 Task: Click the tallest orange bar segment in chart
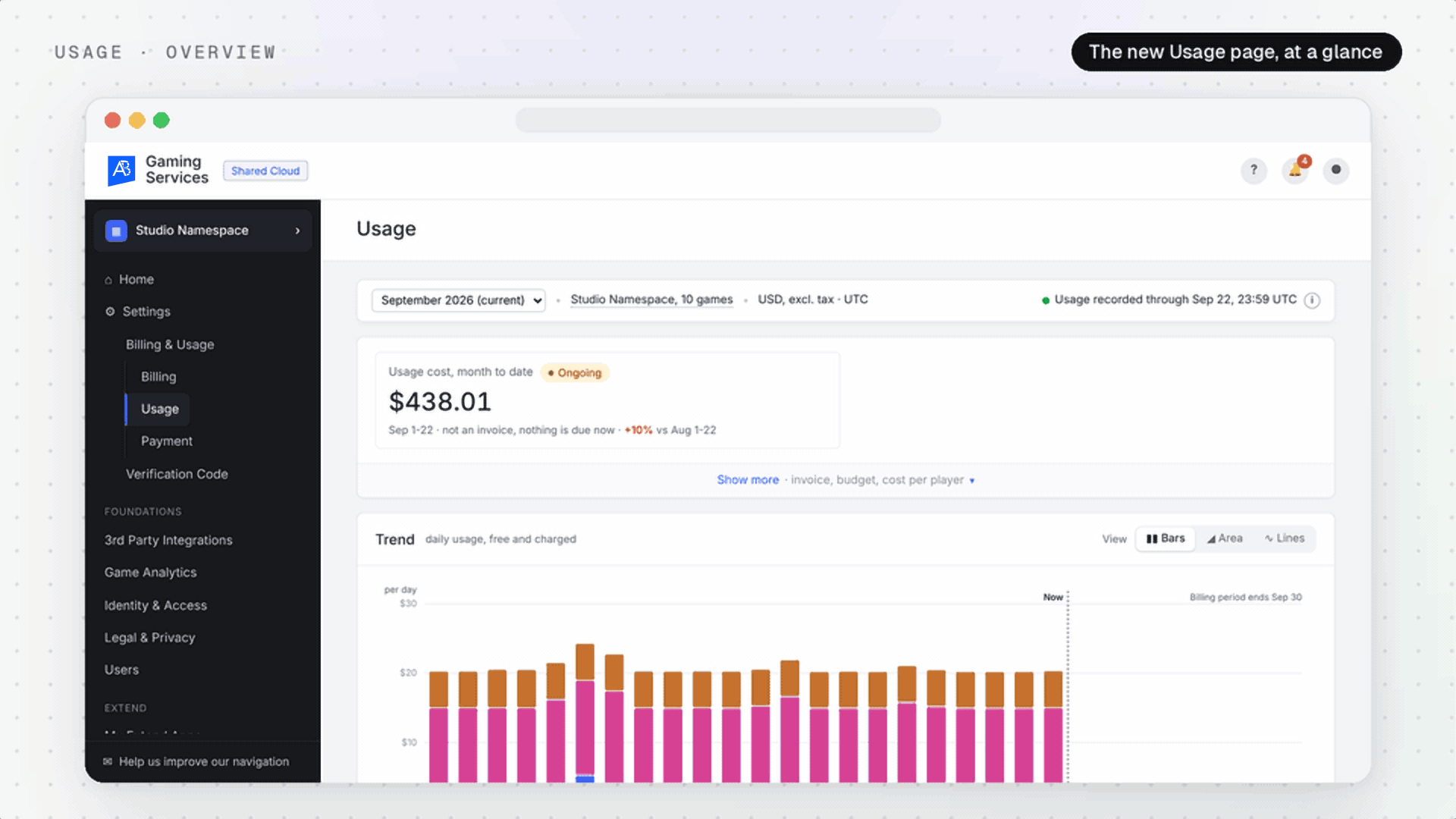pyautogui.click(x=585, y=662)
